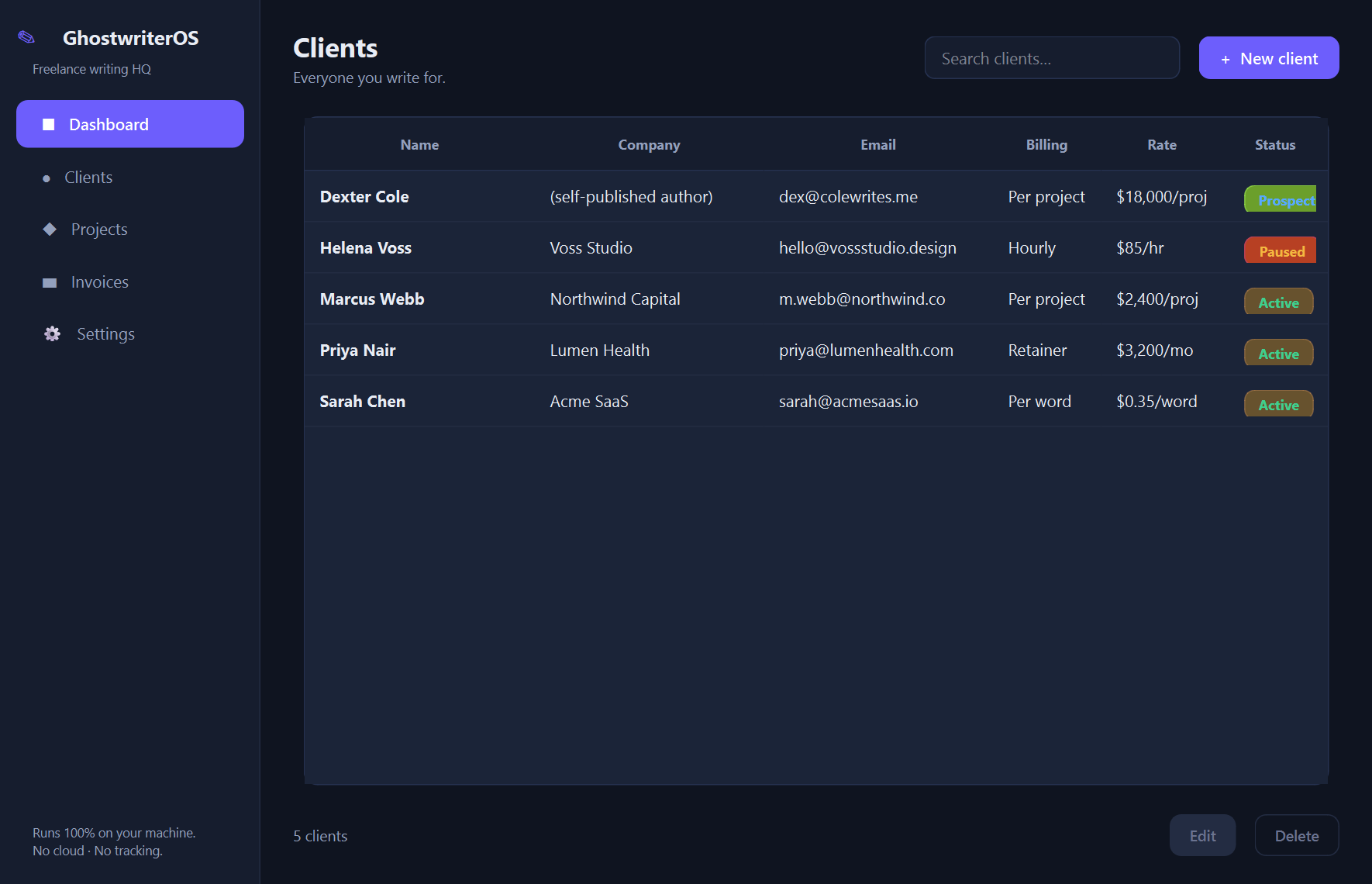This screenshot has height=884, width=1372.
Task: Sort by the Email column header
Action: 878,145
